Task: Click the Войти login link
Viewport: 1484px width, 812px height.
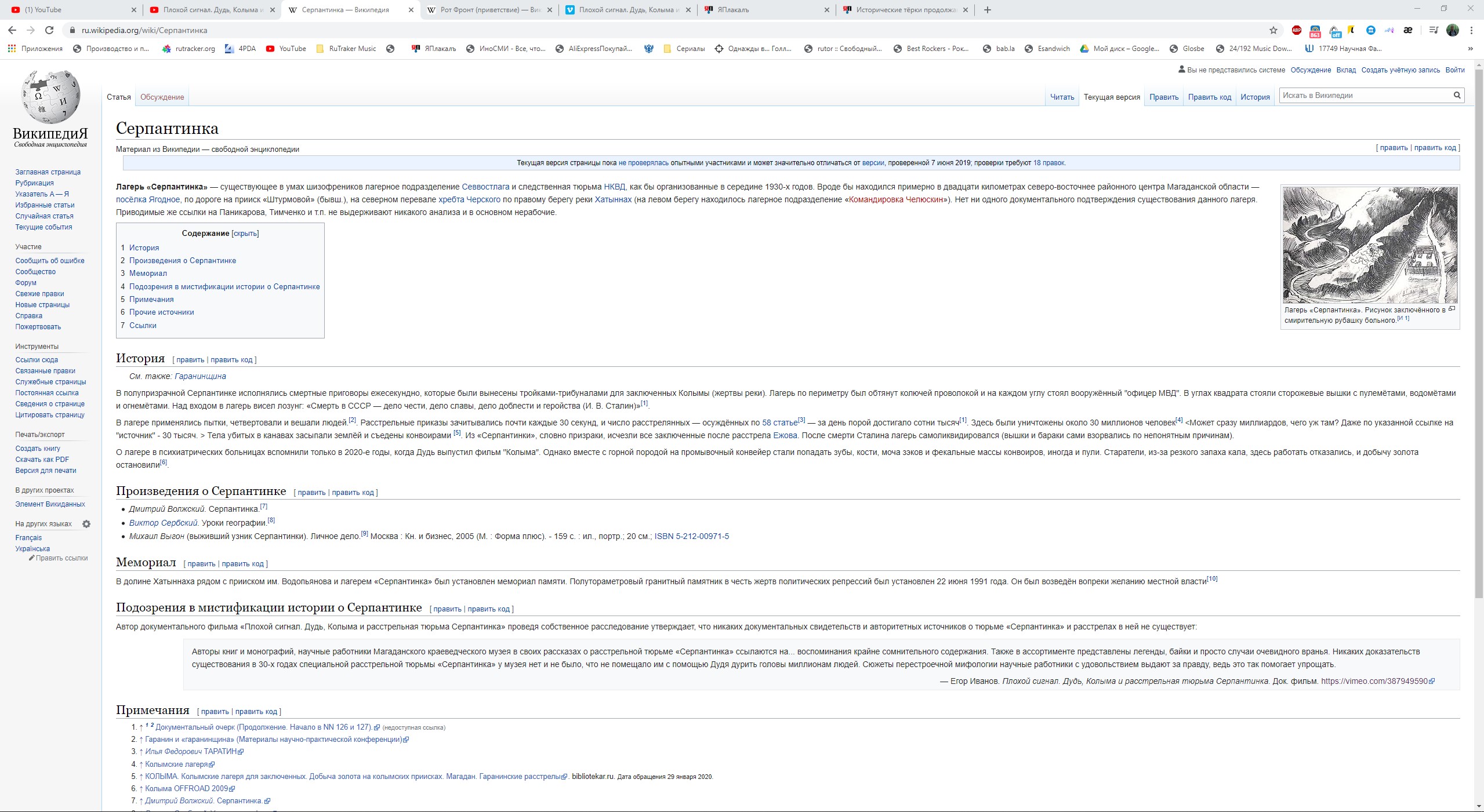Action: [x=1454, y=70]
